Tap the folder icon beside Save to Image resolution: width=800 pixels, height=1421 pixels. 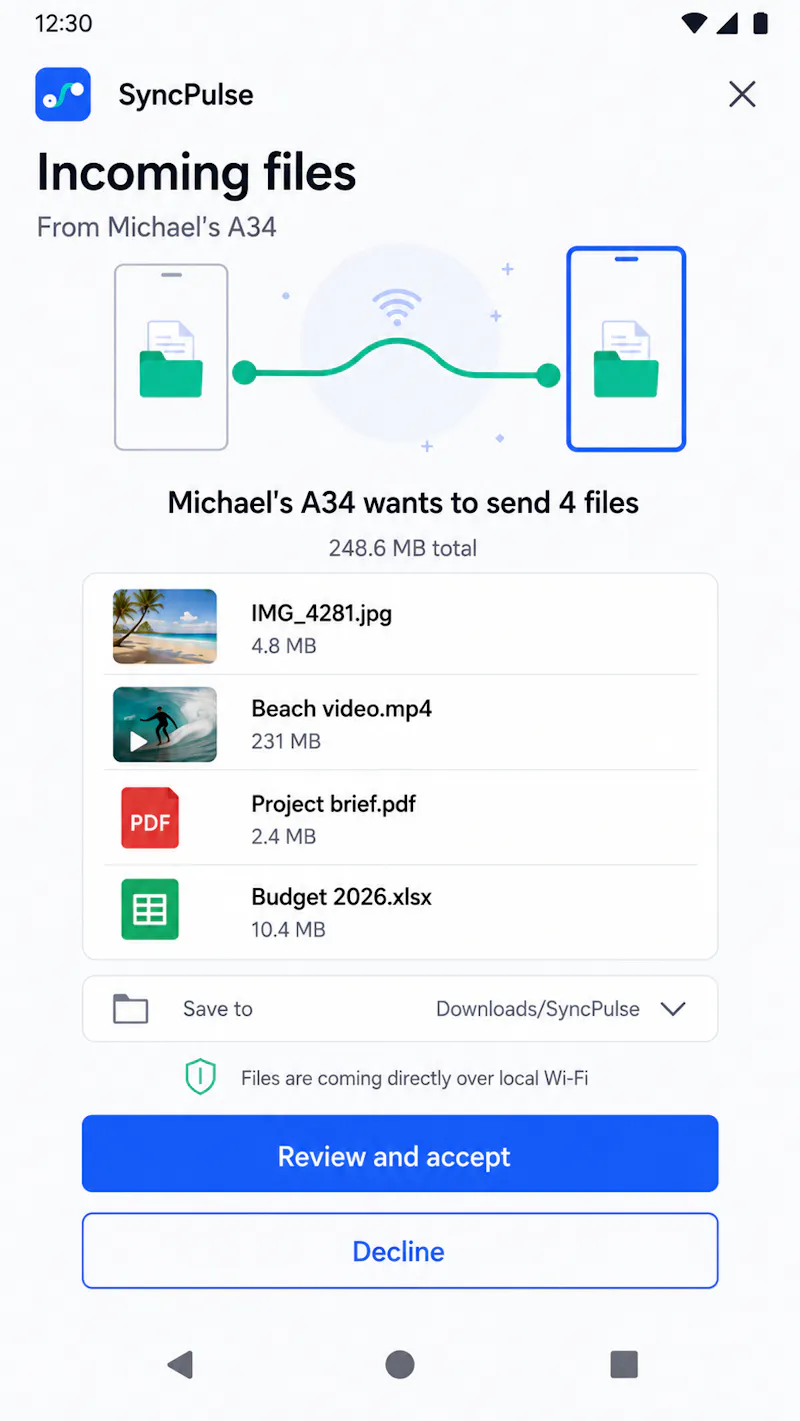point(131,1009)
